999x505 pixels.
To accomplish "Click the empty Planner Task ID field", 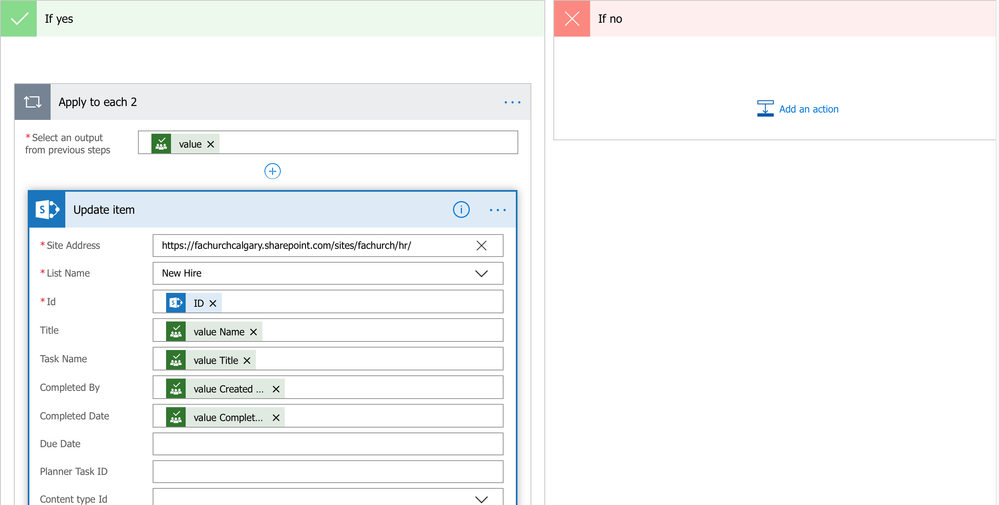I will click(328, 472).
